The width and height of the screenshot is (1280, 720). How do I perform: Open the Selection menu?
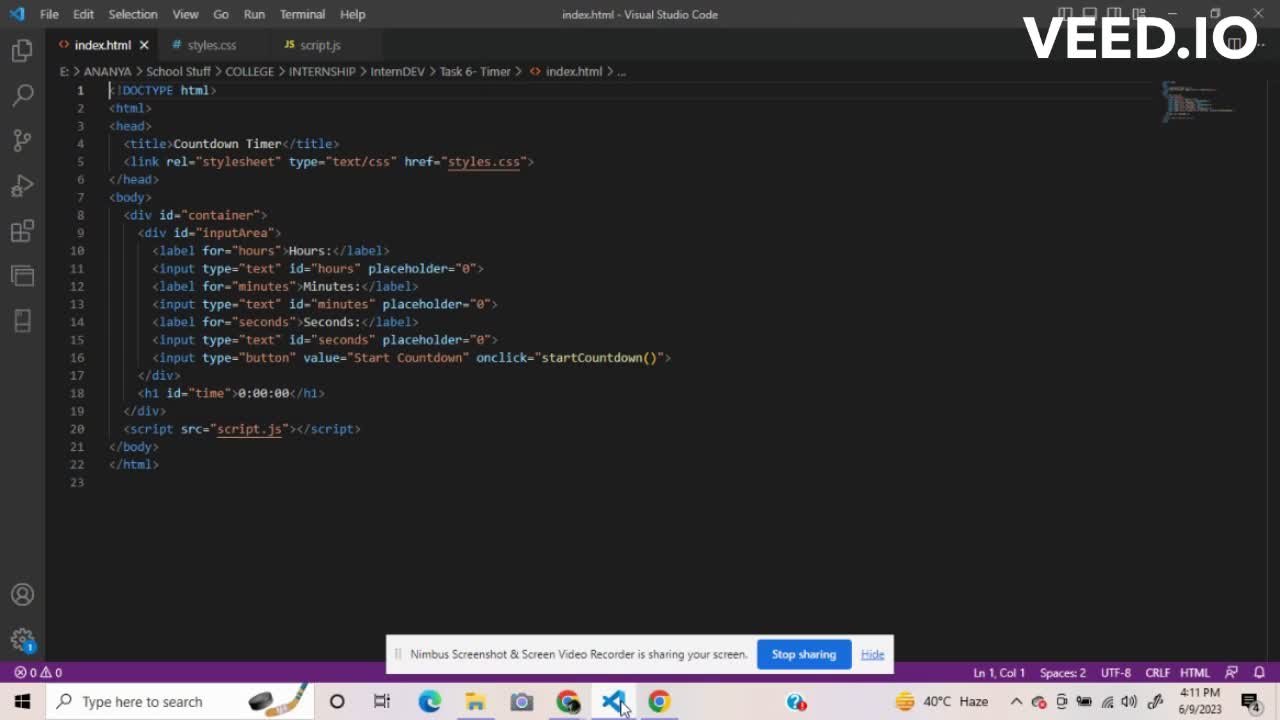tap(133, 14)
